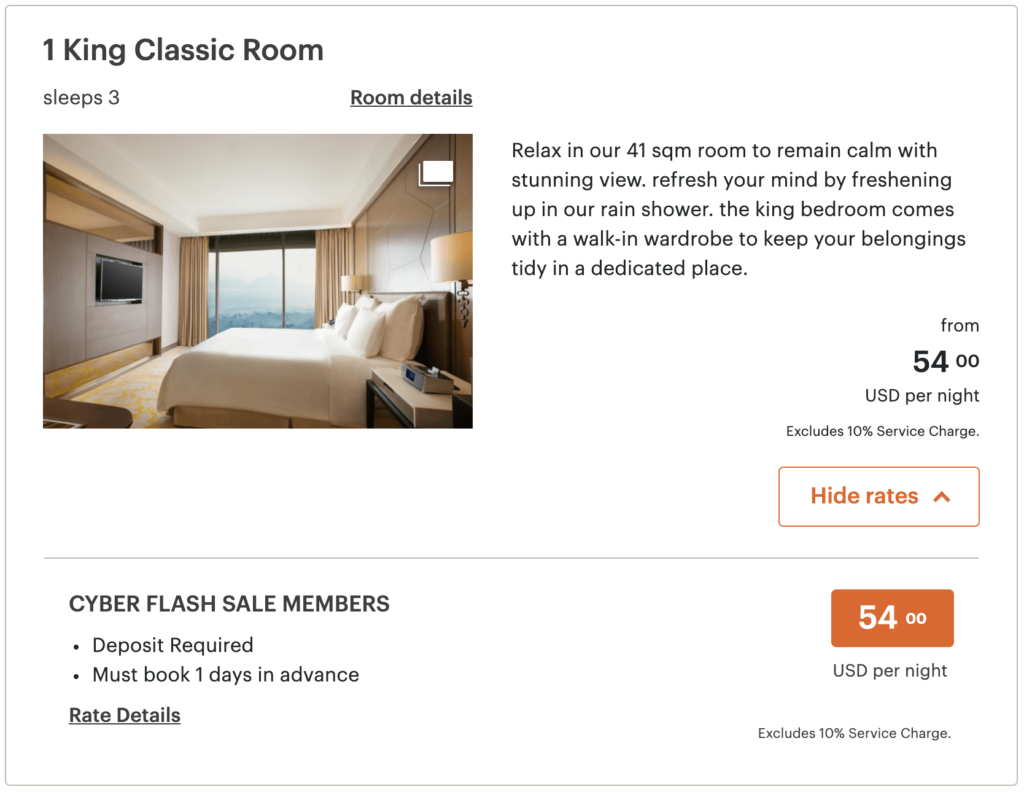Select the orange 54.00 rate button
This screenshot has width=1024, height=792.
pos(892,618)
